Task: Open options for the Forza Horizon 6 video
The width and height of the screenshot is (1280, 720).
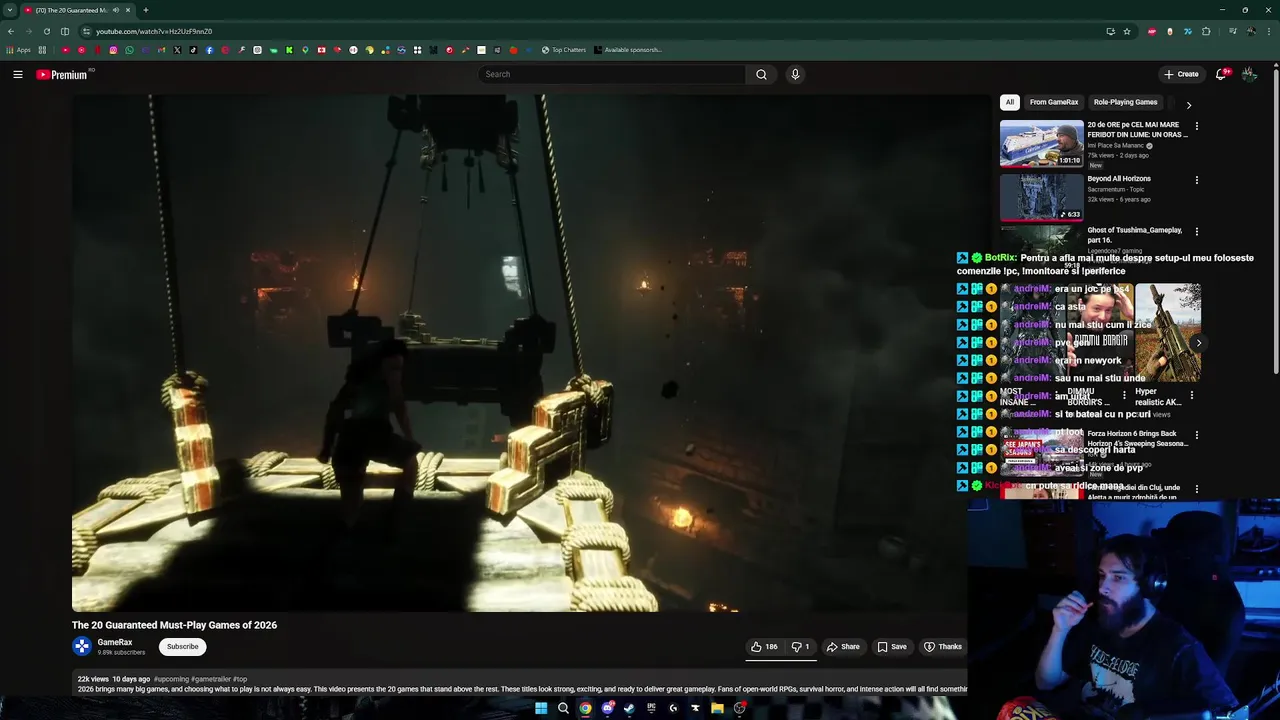Action: (x=1196, y=435)
